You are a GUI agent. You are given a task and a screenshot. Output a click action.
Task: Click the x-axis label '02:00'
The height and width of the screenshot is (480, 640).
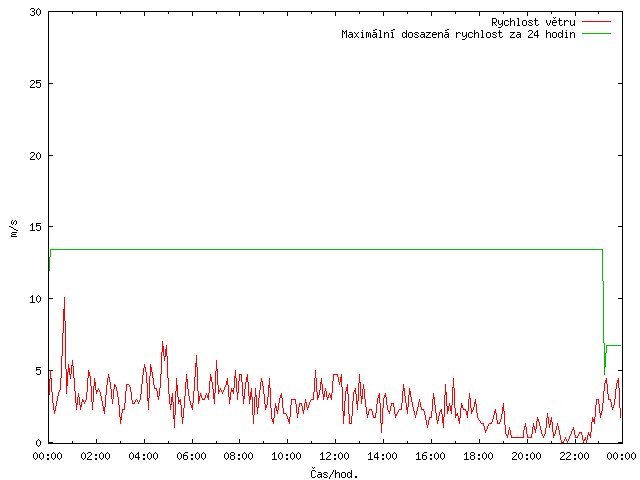[96, 456]
